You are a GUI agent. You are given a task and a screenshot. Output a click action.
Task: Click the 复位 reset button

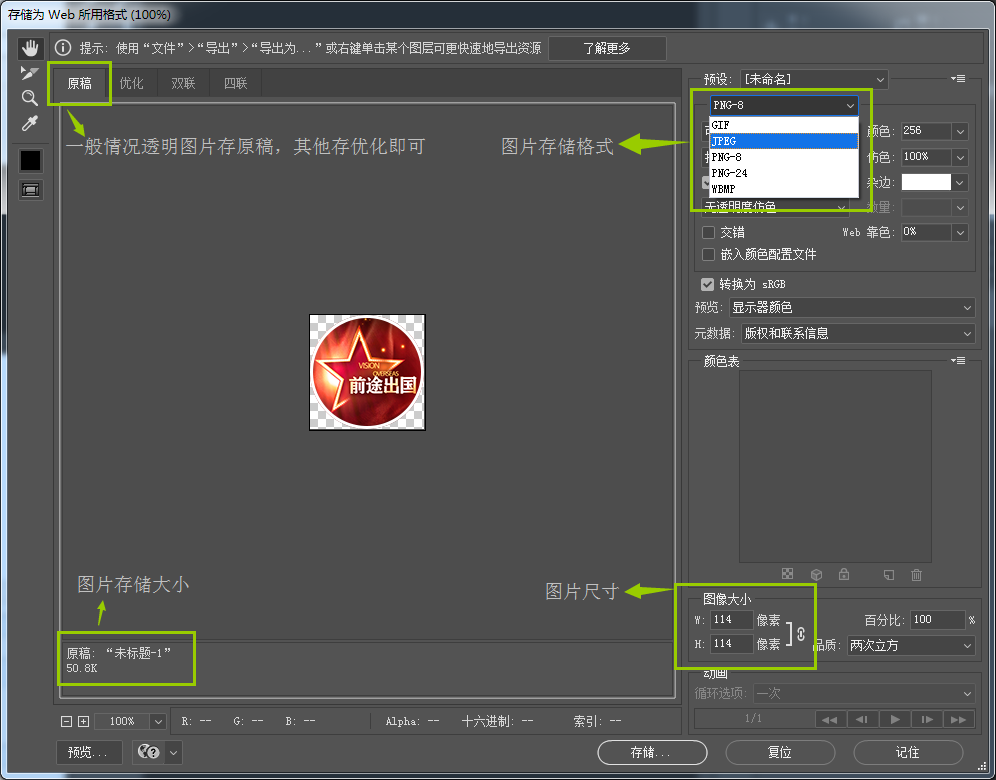click(x=780, y=753)
